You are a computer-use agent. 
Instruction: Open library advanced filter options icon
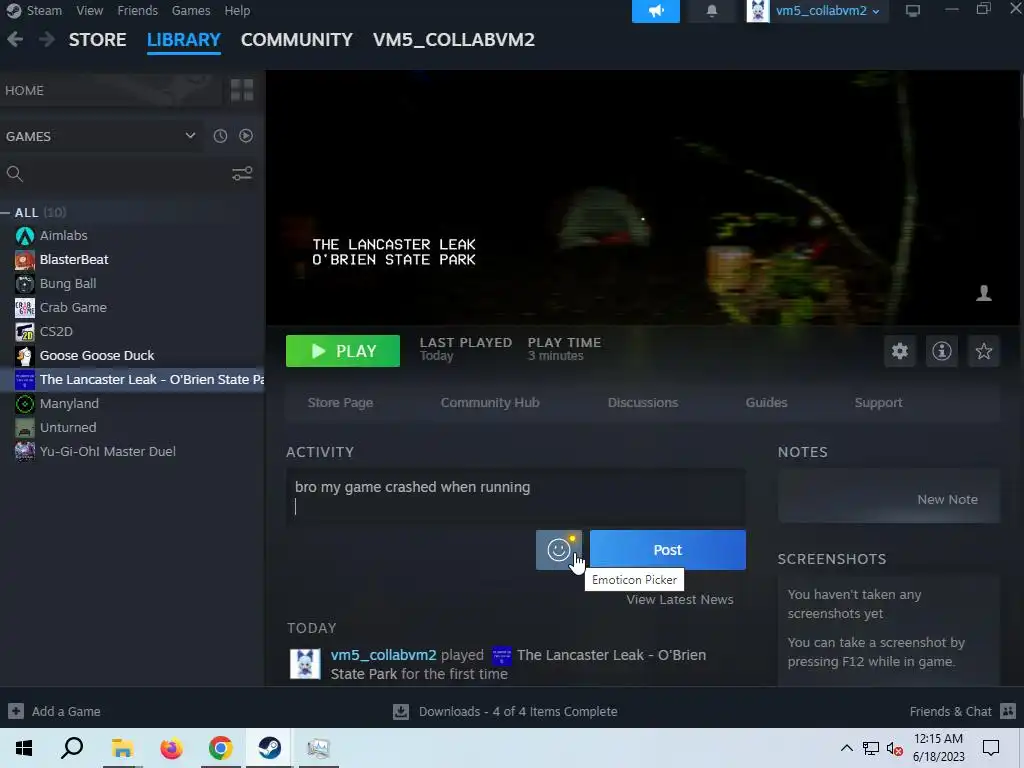[242, 174]
